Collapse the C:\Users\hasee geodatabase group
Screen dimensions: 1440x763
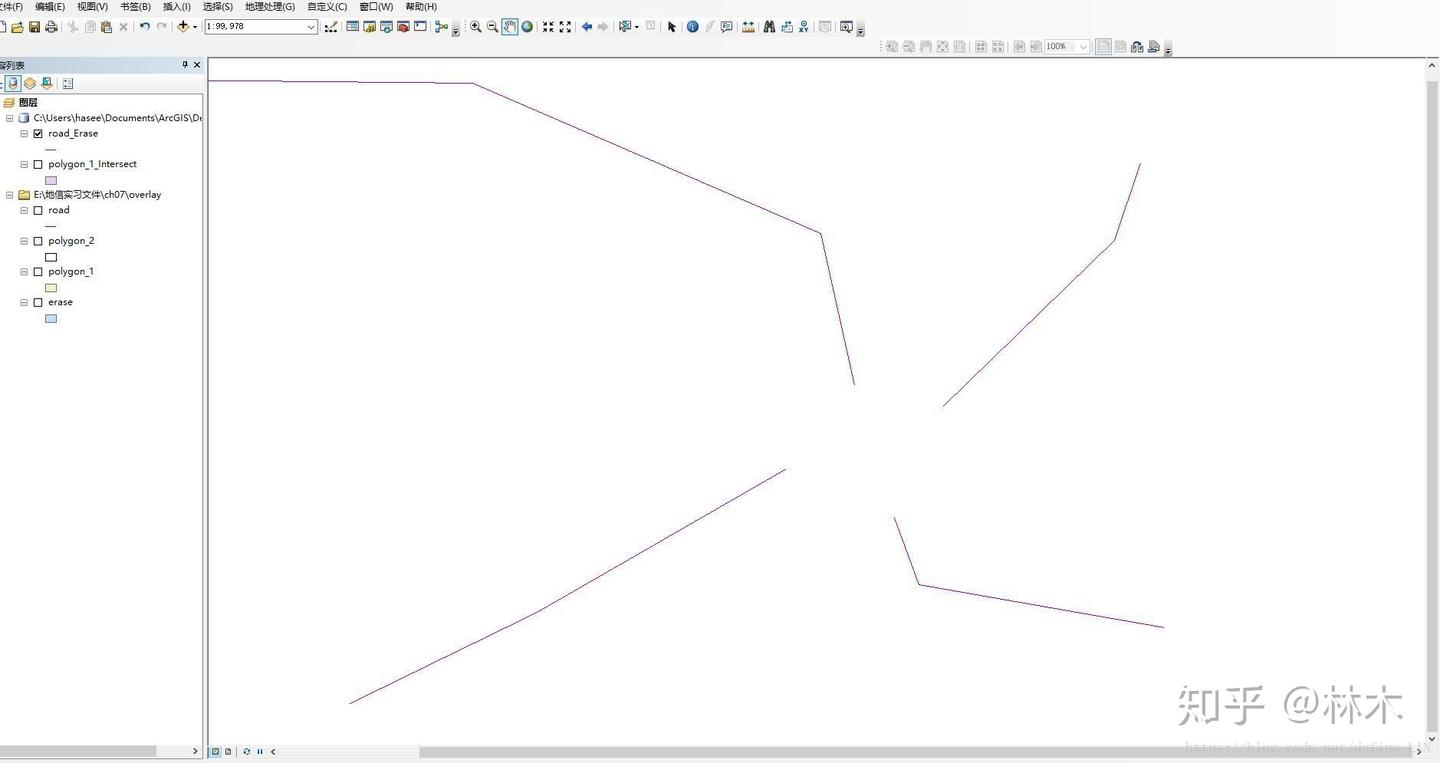pos(10,118)
